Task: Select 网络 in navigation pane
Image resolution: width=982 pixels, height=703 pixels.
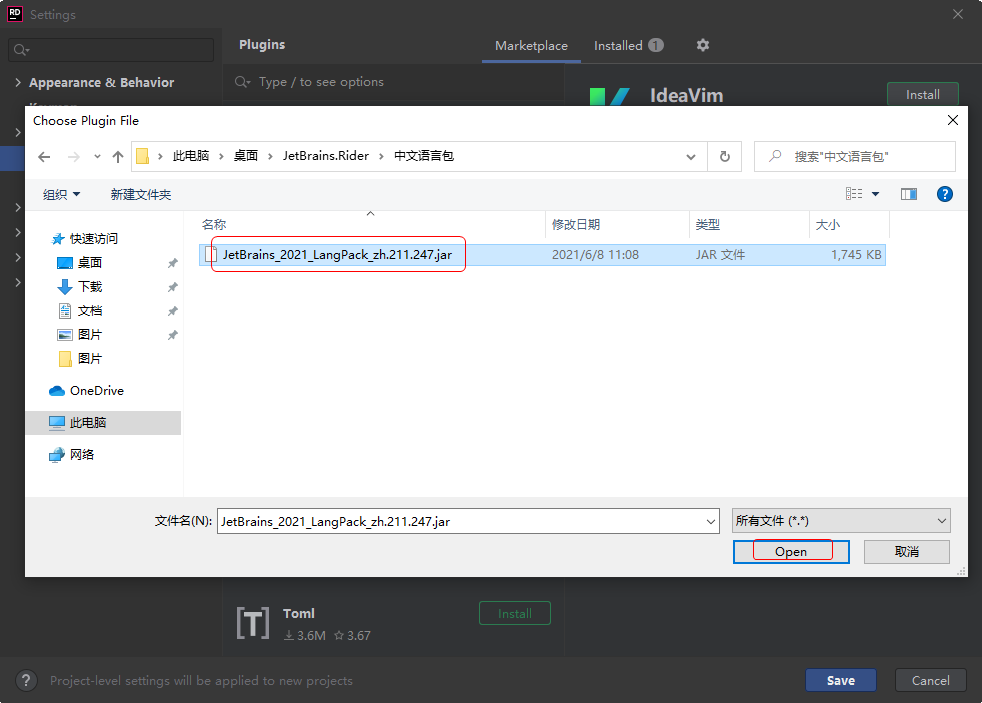Action: 81,454
